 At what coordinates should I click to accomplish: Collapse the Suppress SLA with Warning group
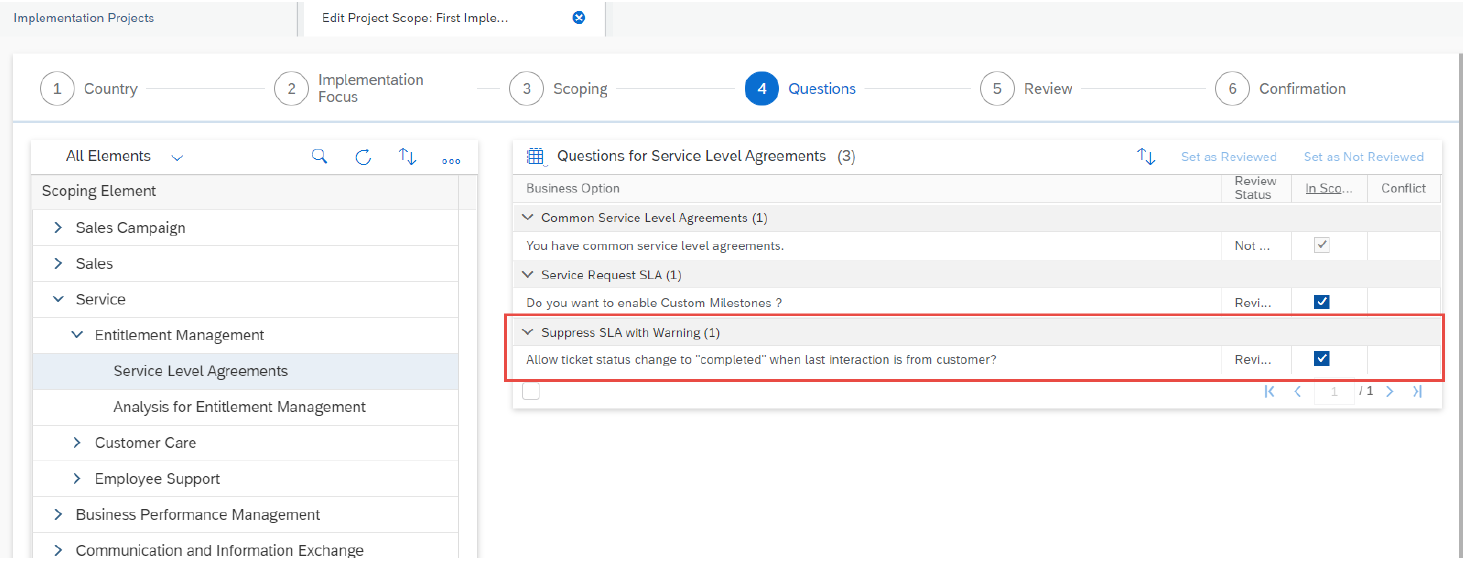528,332
